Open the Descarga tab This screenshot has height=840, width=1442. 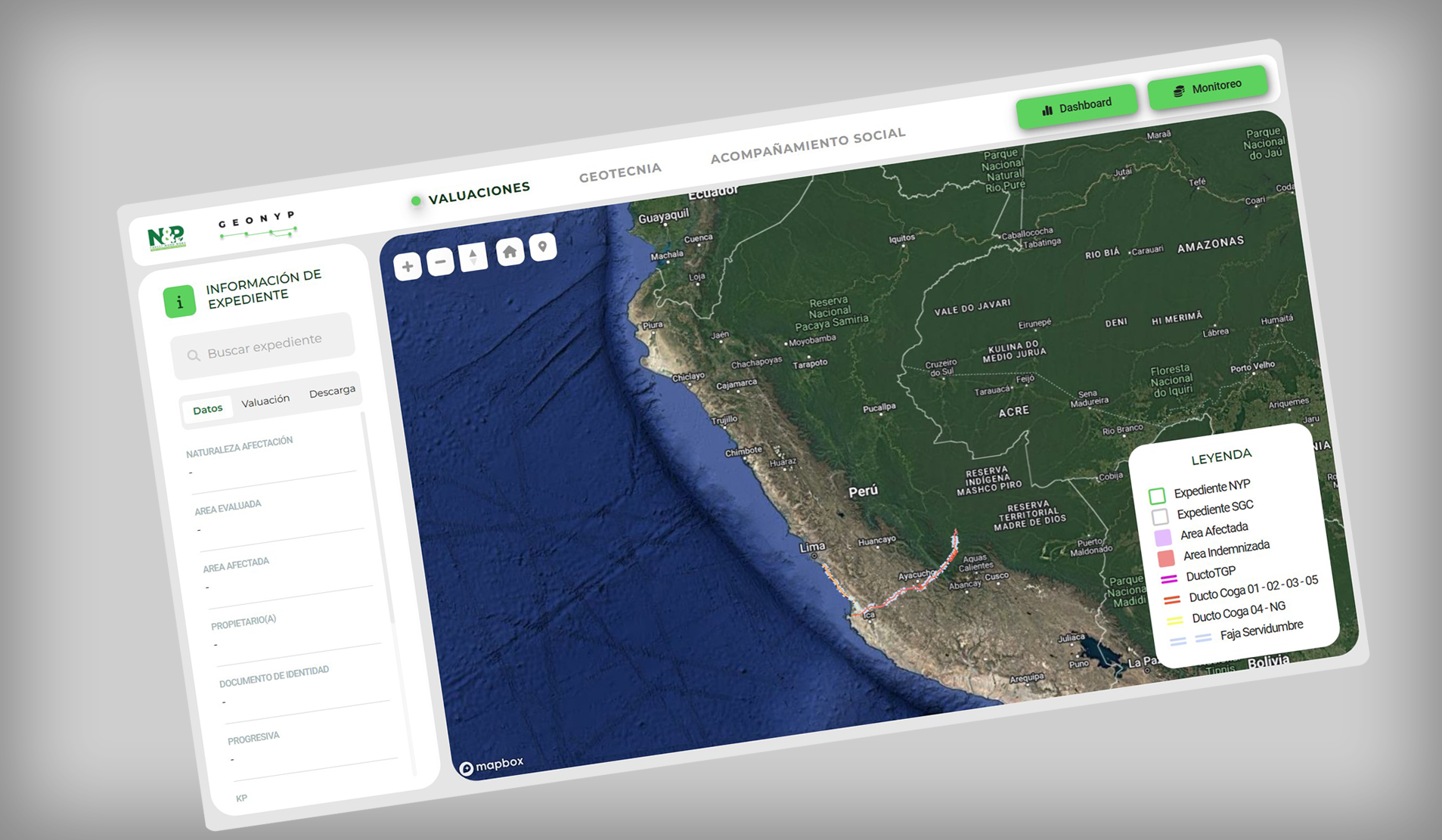tap(332, 391)
